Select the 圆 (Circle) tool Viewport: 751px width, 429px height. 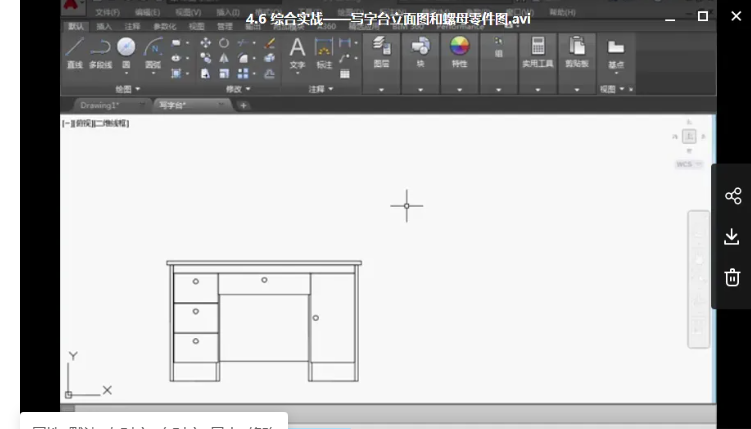[126, 53]
